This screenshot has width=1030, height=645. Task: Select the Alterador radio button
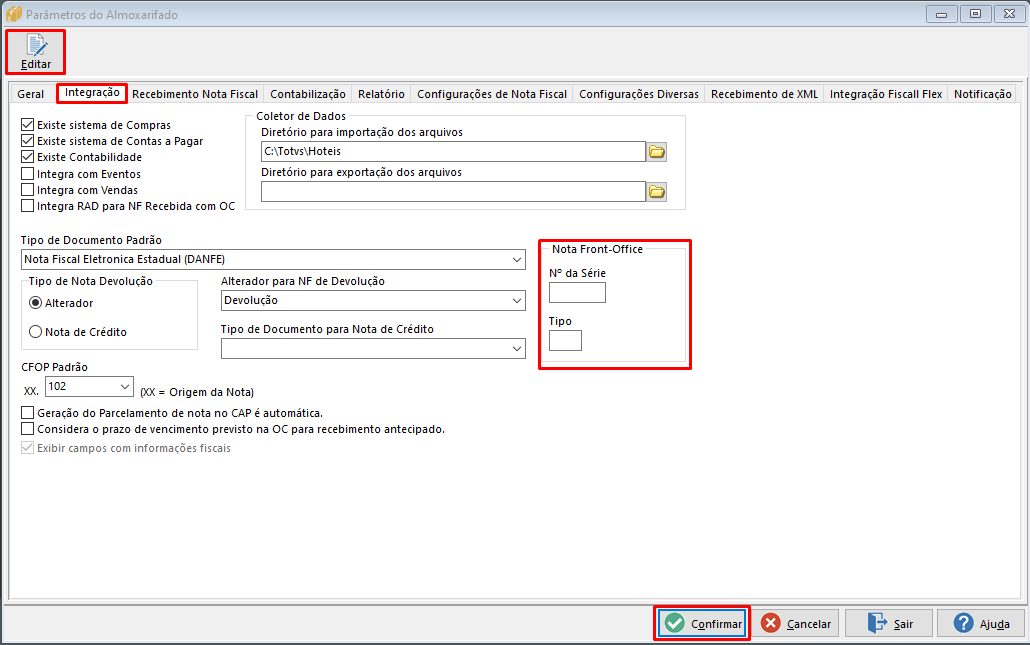point(35,303)
